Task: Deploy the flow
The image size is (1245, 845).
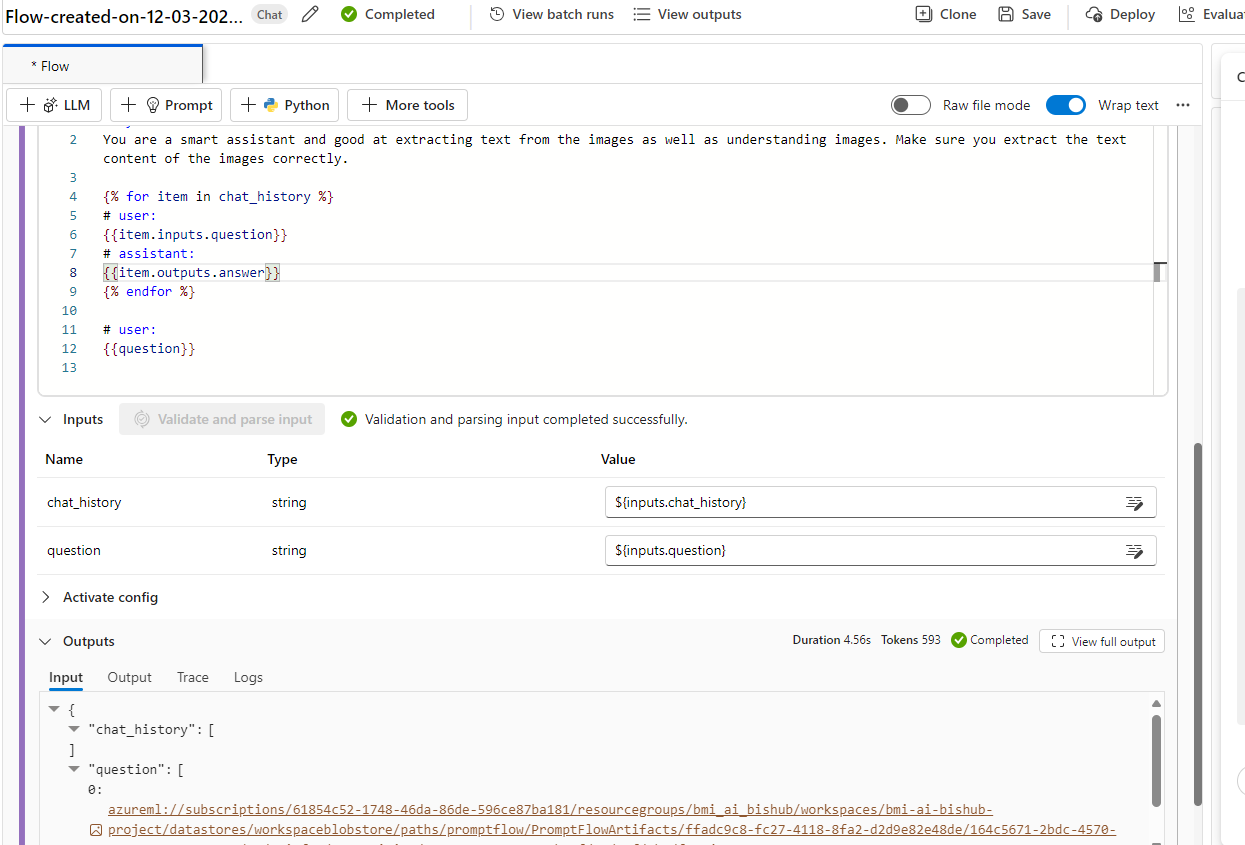Action: pyautogui.click(x=1120, y=14)
